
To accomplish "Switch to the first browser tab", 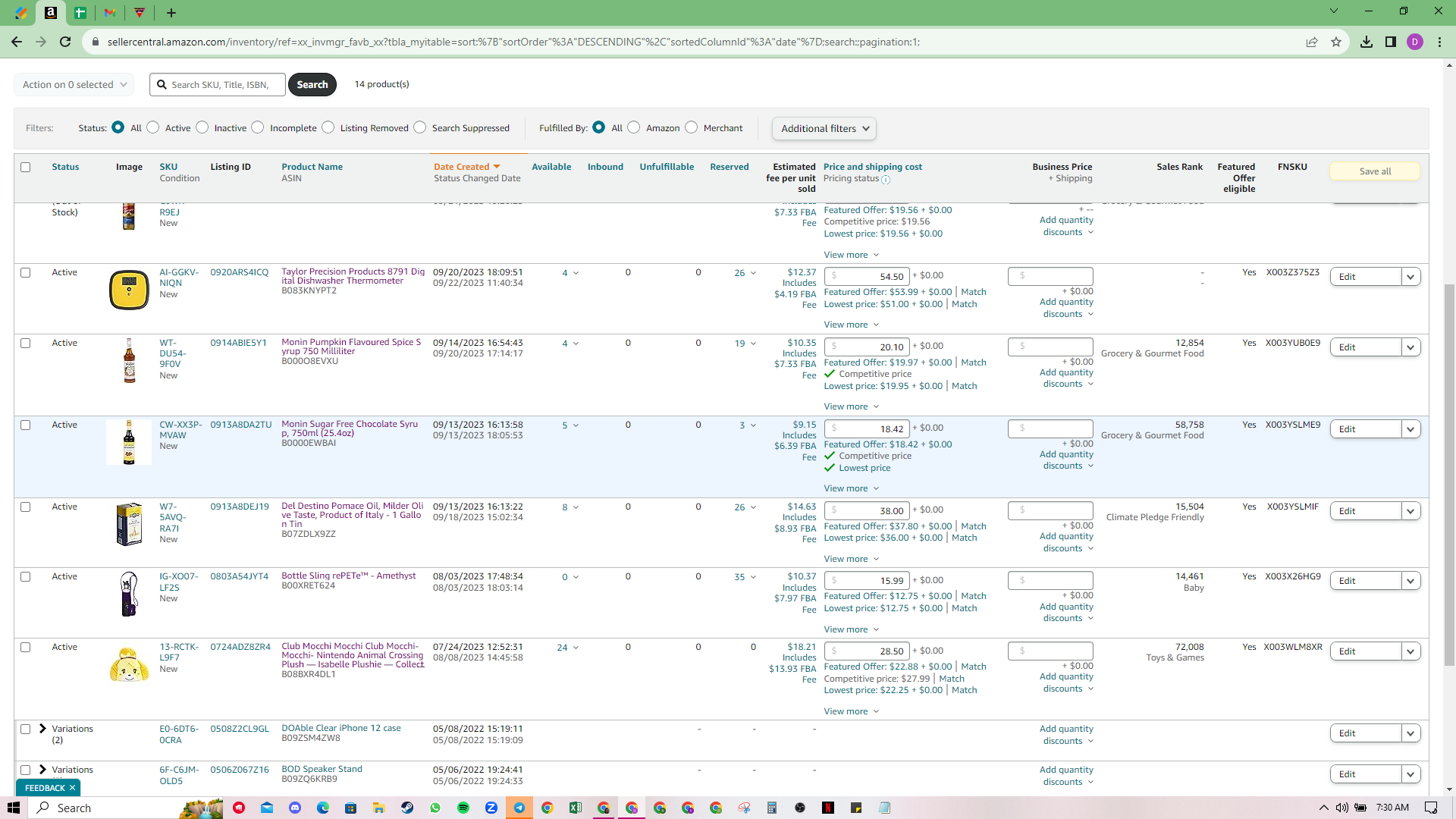I will (x=20, y=13).
